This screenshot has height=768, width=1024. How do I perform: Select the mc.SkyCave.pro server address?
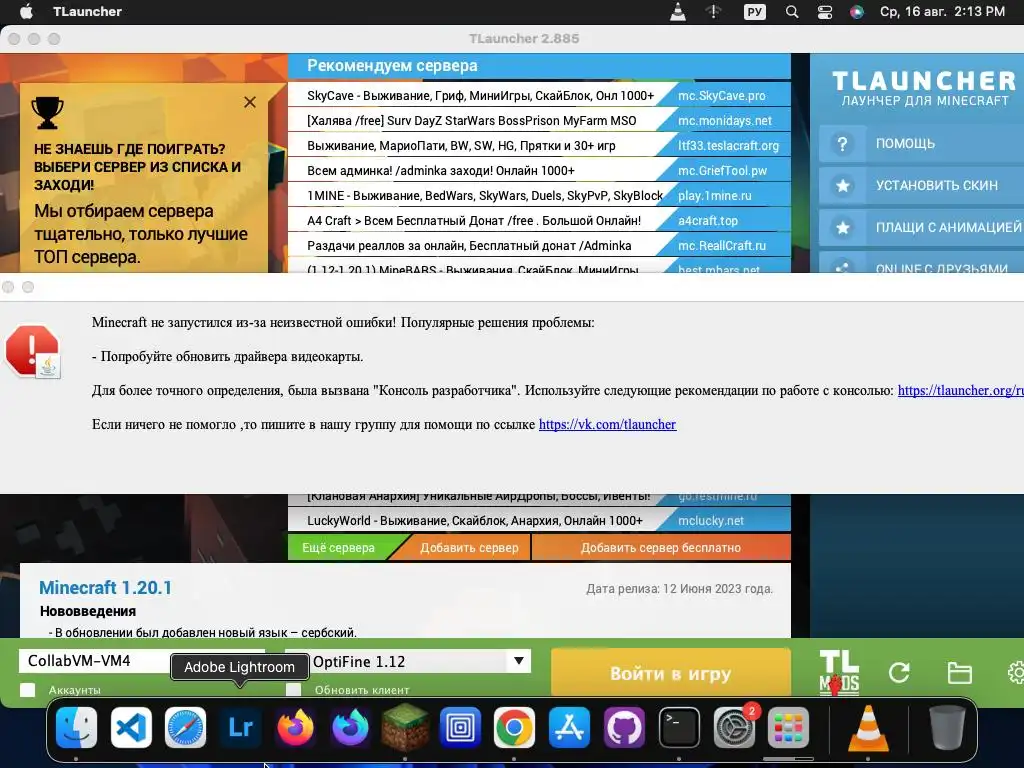pyautogui.click(x=722, y=95)
